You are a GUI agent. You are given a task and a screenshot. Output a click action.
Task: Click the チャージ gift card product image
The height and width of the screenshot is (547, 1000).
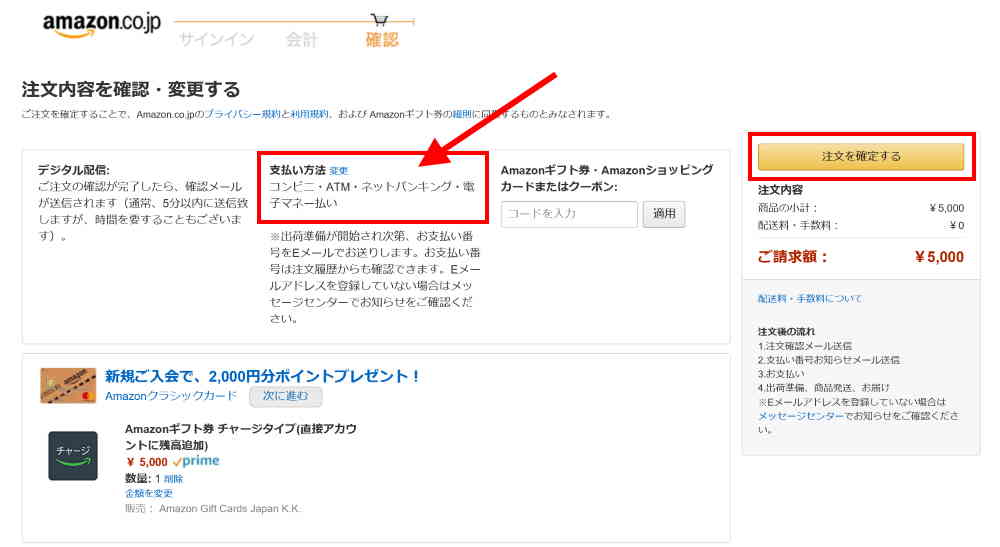73,456
